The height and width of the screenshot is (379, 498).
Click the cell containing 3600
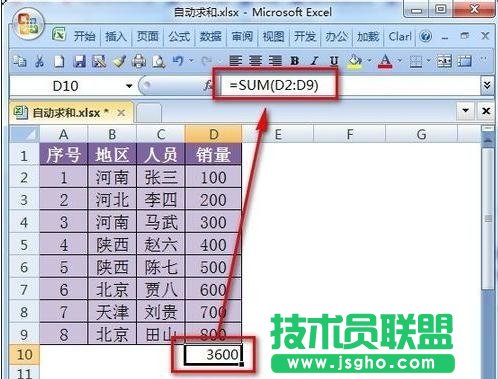213,354
